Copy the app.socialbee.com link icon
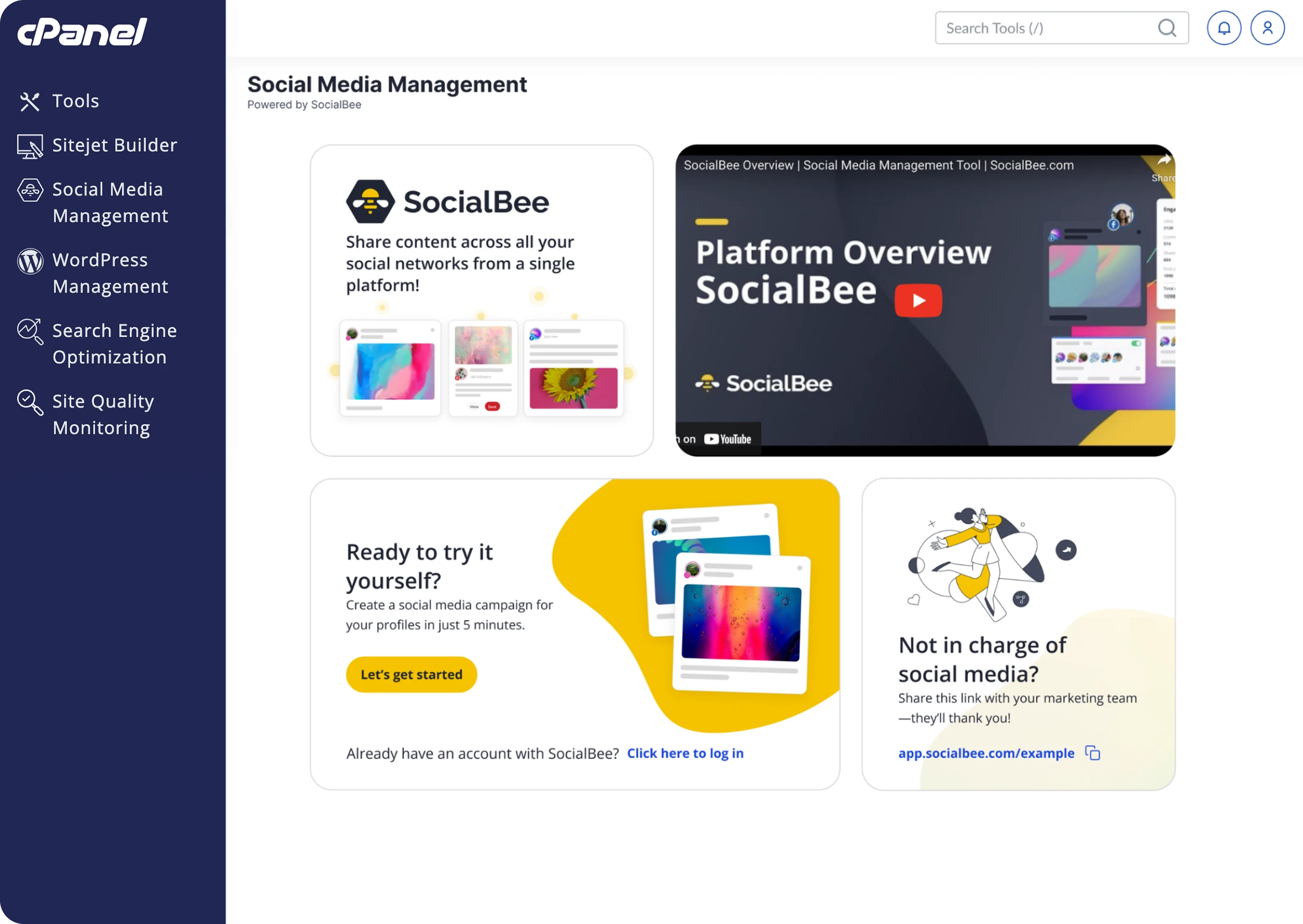This screenshot has width=1303, height=924. pos(1092,753)
